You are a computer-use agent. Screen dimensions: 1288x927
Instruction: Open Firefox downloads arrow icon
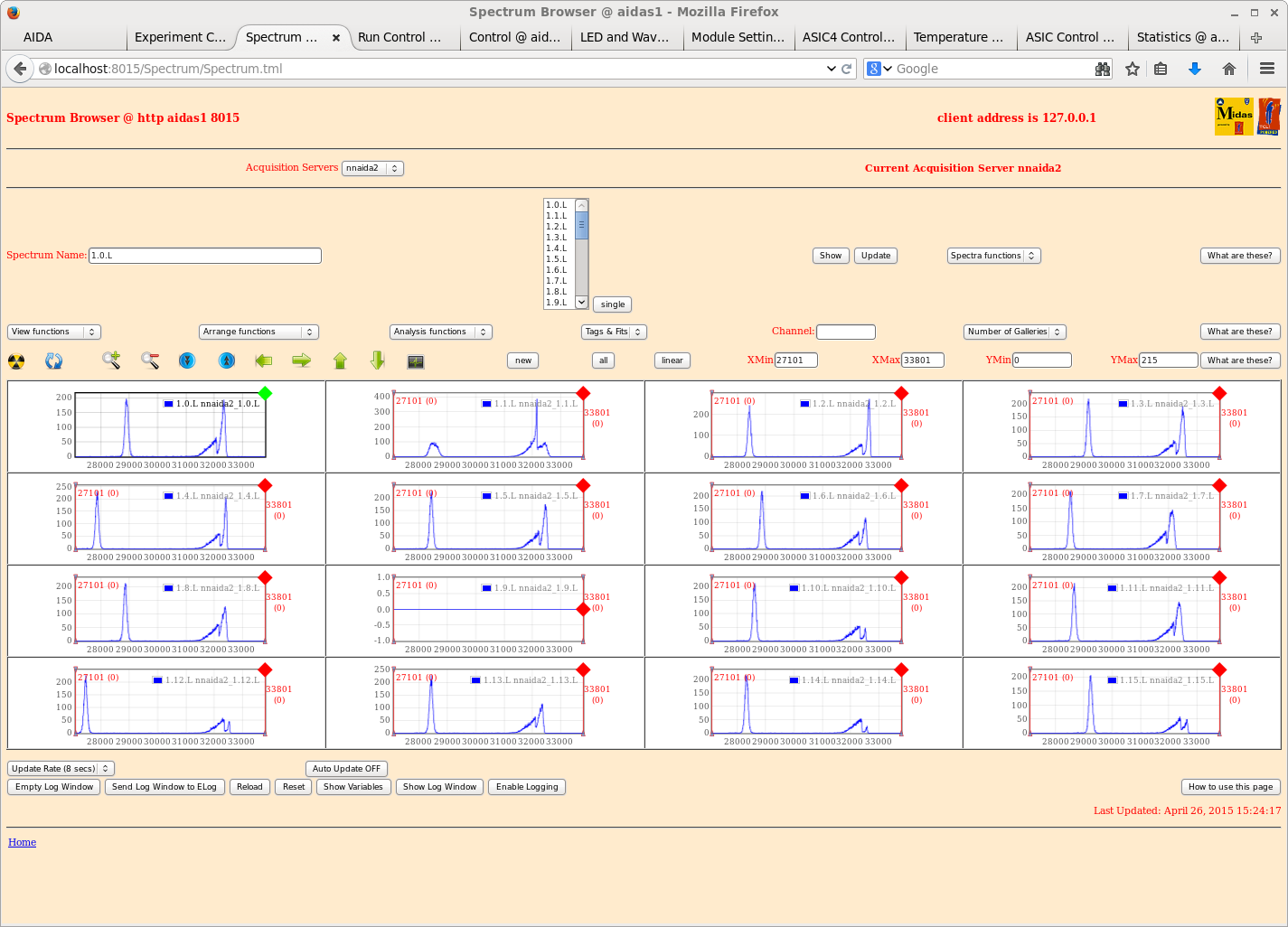(1194, 69)
